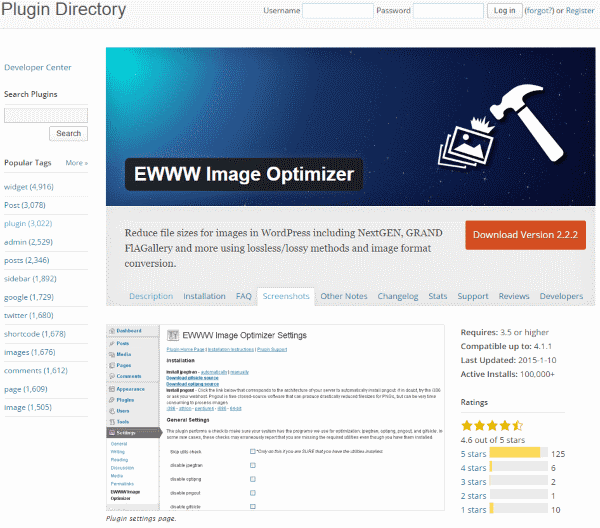
Task: Switch to the Stats tab
Action: pos(438,296)
